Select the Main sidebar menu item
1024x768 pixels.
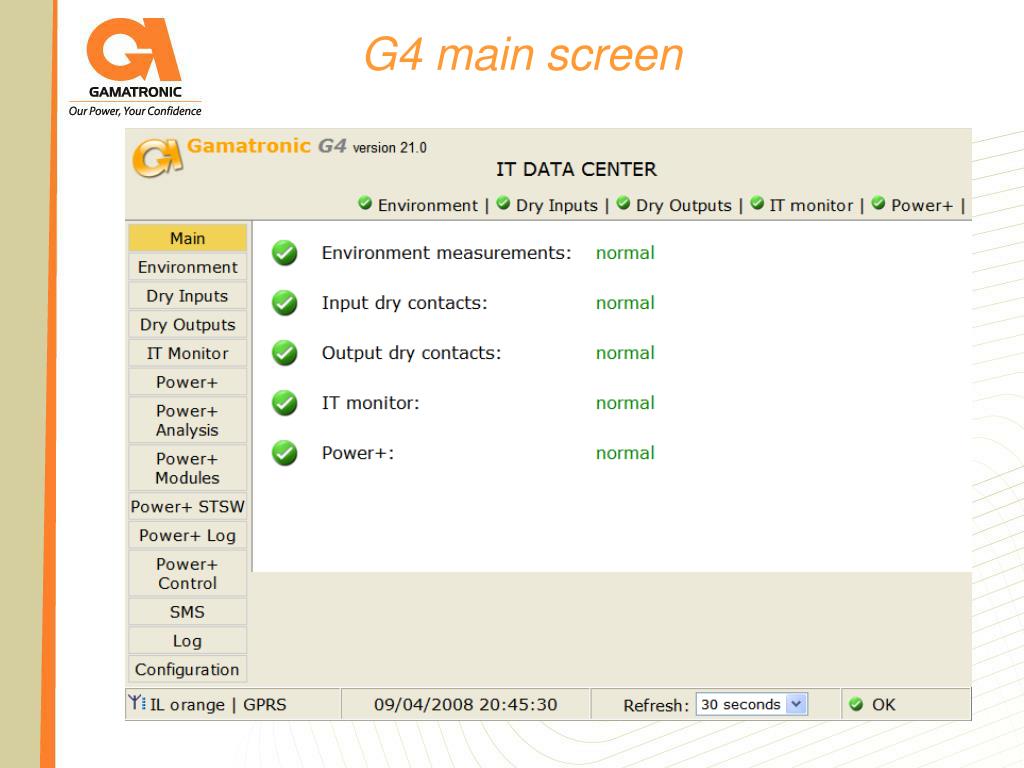187,238
